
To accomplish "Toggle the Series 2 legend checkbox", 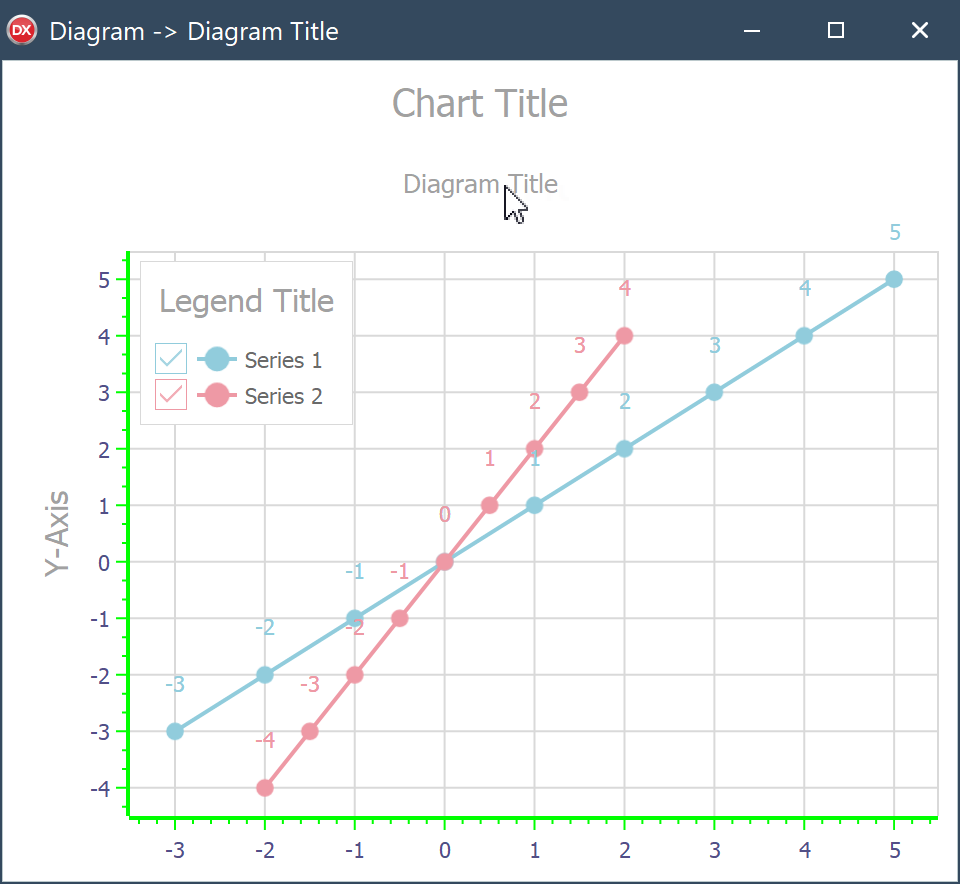I will point(171,395).
